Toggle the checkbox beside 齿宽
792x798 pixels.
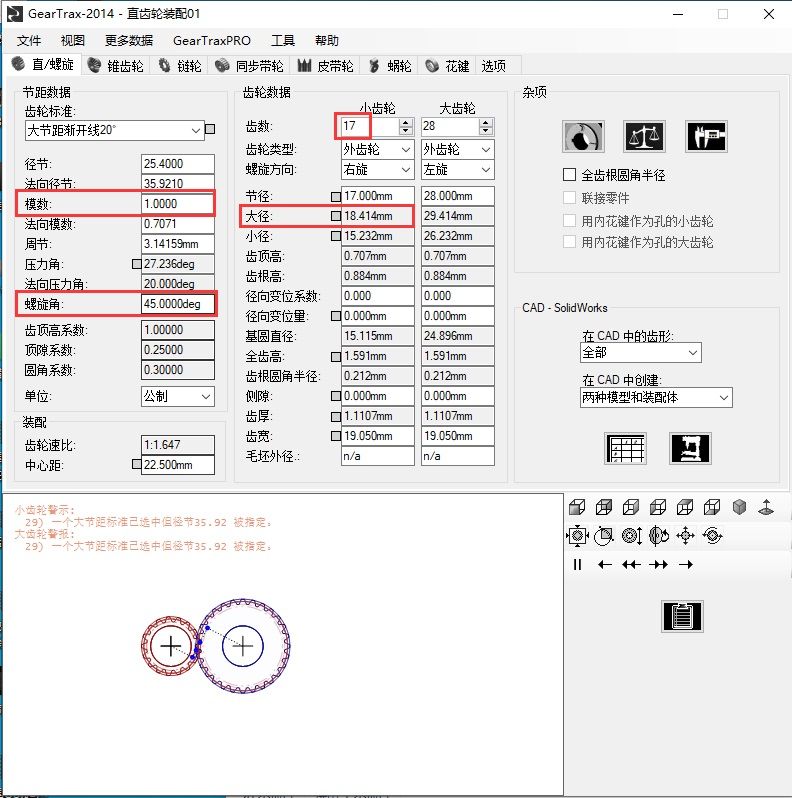coord(335,436)
